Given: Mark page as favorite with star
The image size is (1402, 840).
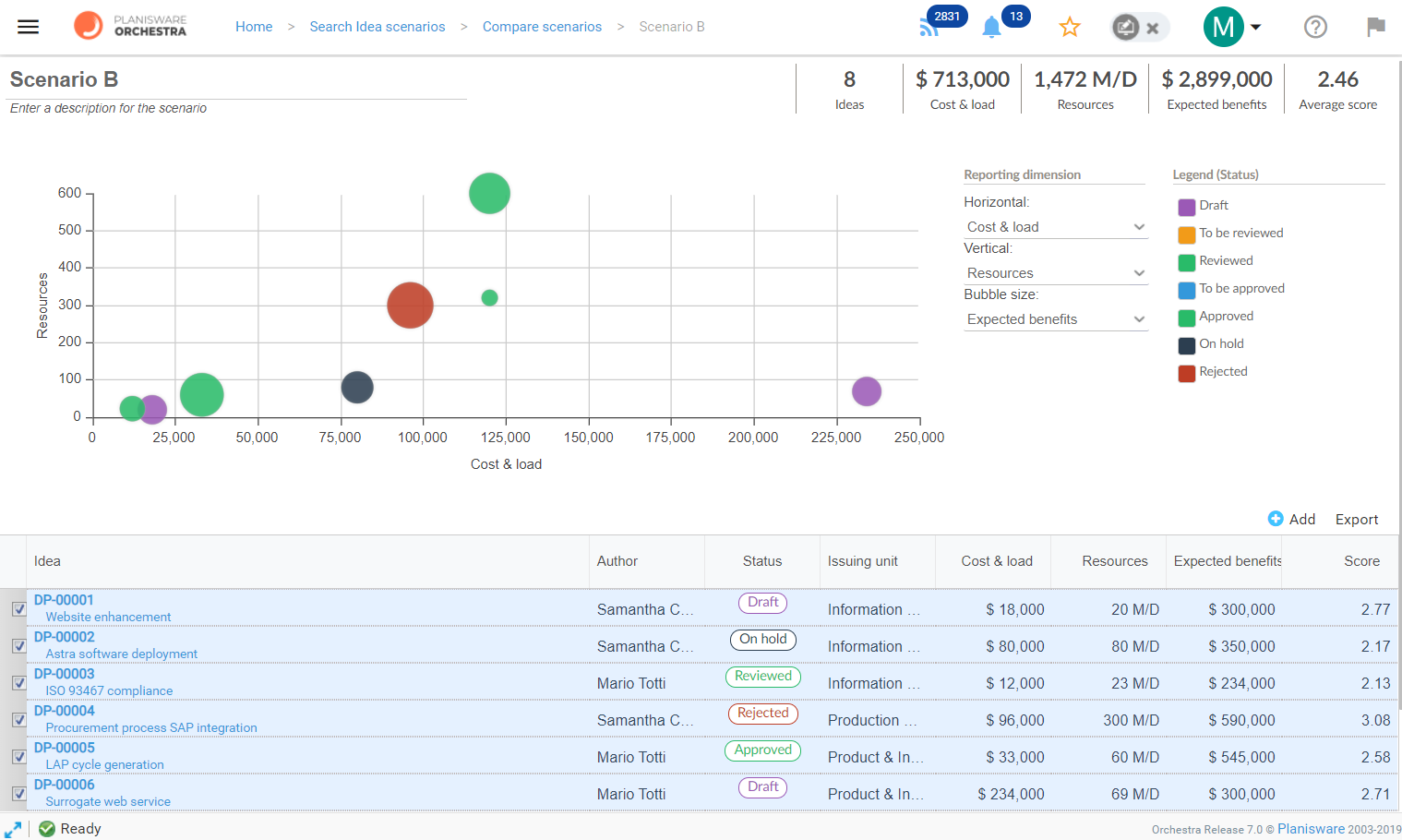Looking at the screenshot, I should 1070,27.
